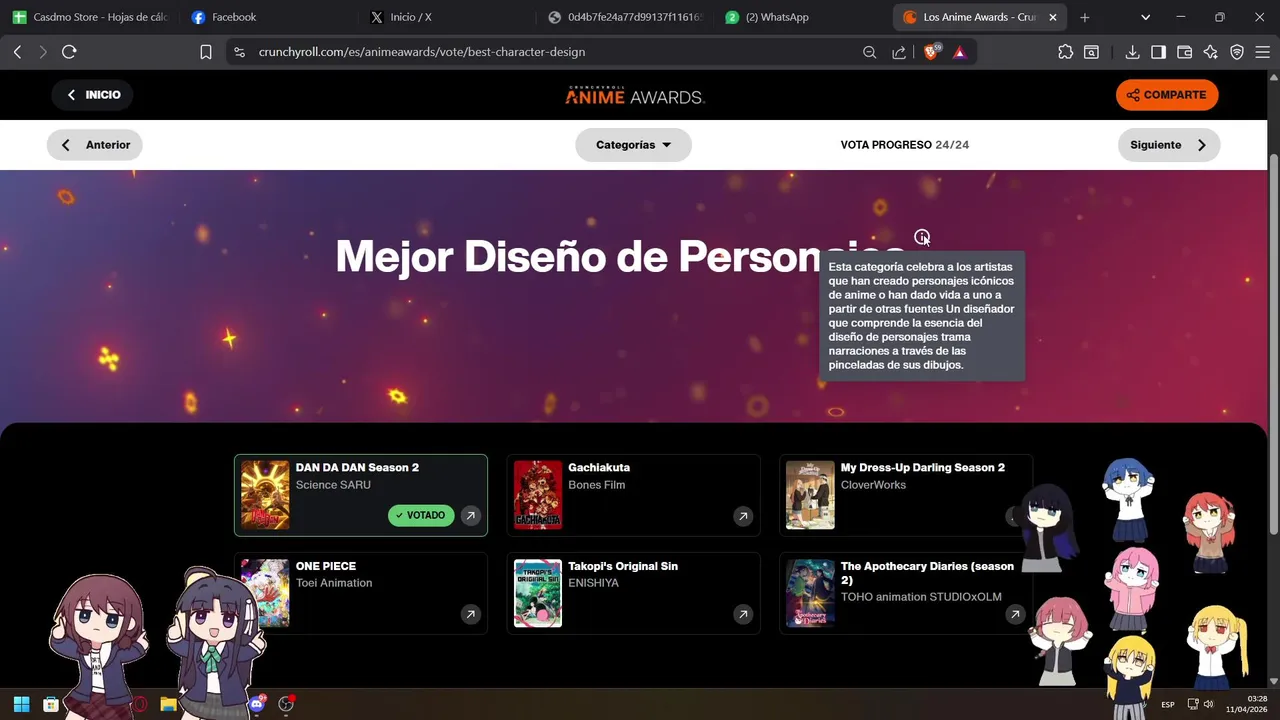Image resolution: width=1280 pixels, height=720 pixels.
Task: Open ONE PIECE details arrow icon
Action: (470, 614)
